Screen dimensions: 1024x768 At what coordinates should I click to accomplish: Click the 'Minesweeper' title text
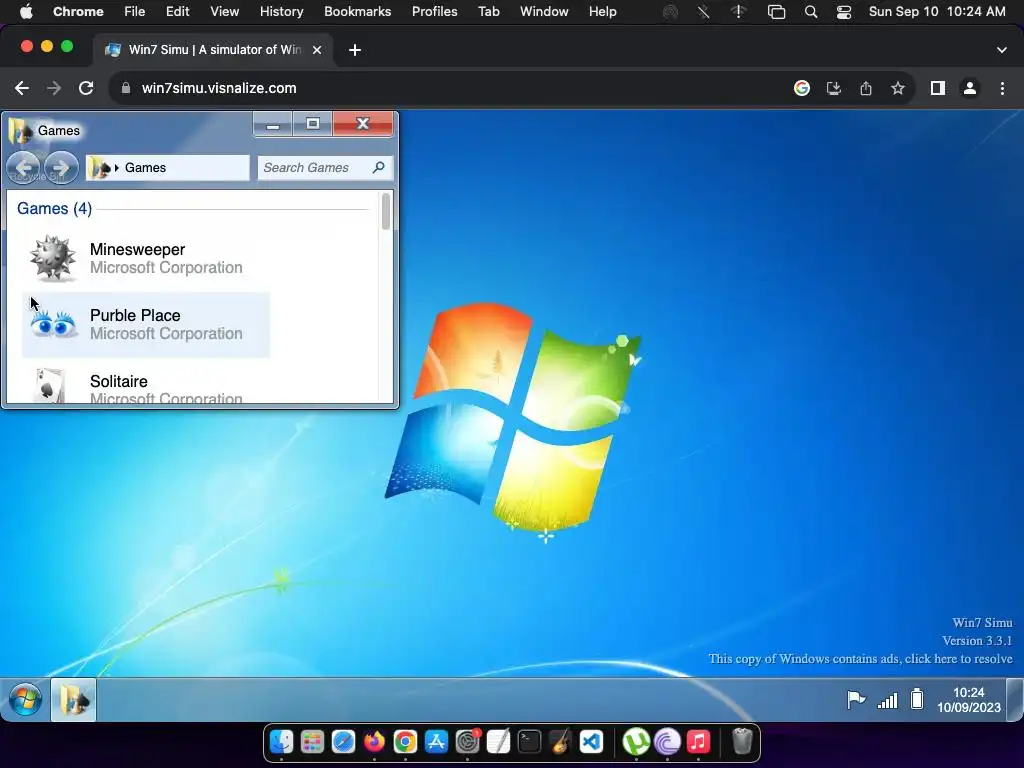click(x=137, y=249)
